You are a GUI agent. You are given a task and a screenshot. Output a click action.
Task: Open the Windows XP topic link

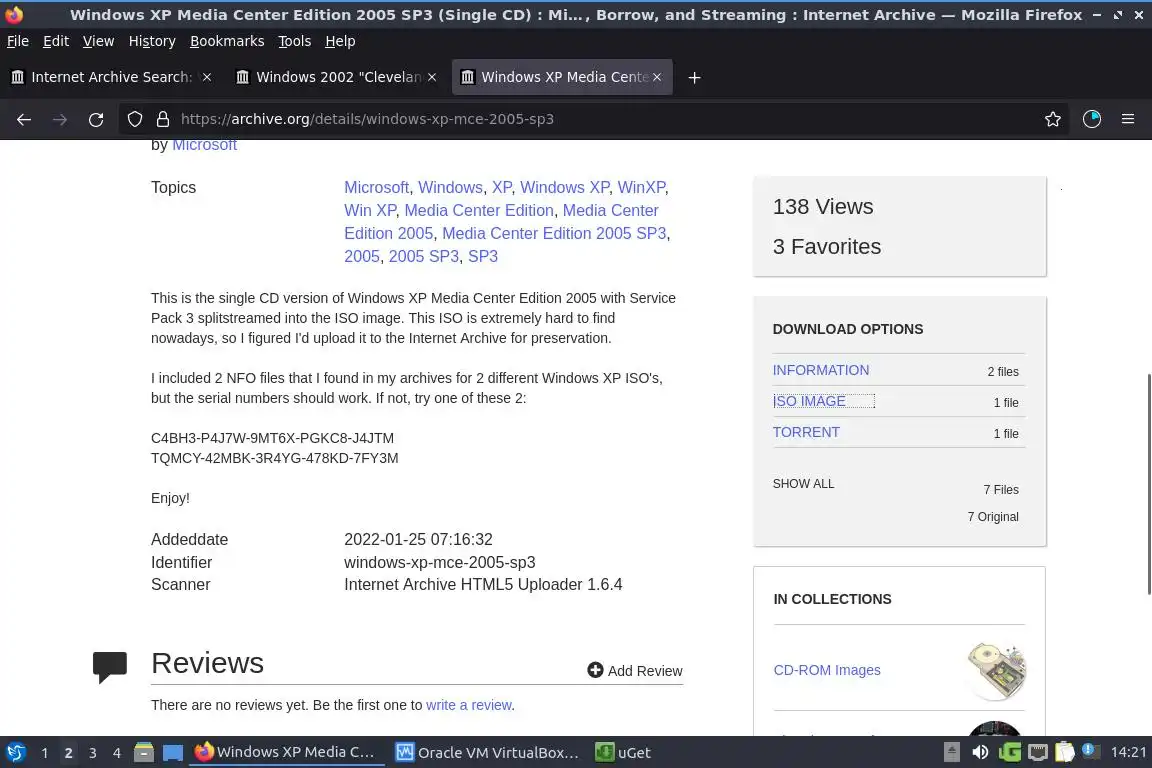tap(565, 187)
